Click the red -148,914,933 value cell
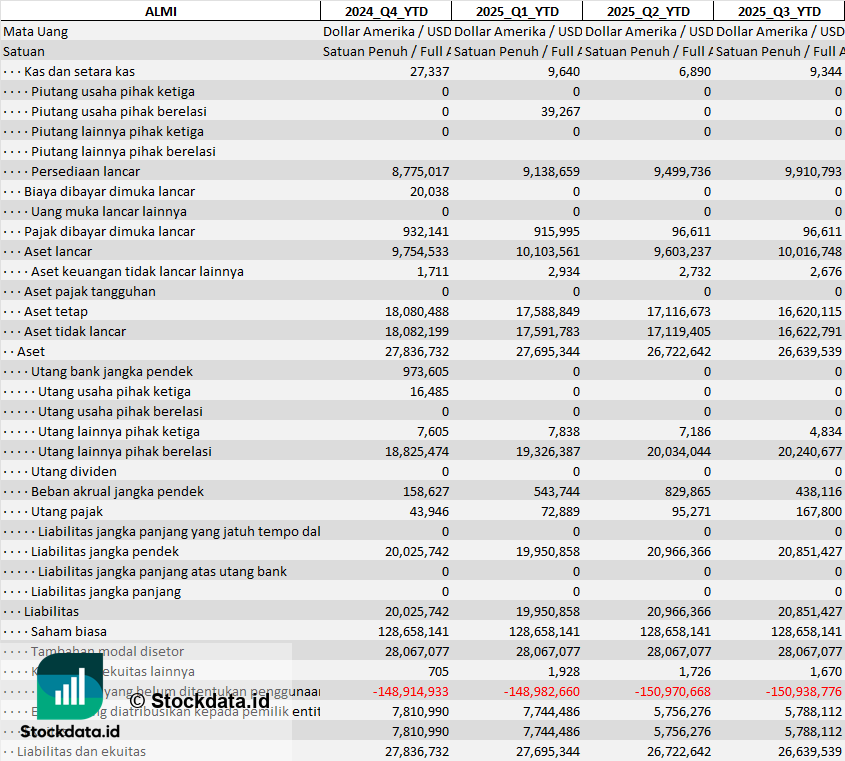The image size is (845, 761). click(x=410, y=691)
